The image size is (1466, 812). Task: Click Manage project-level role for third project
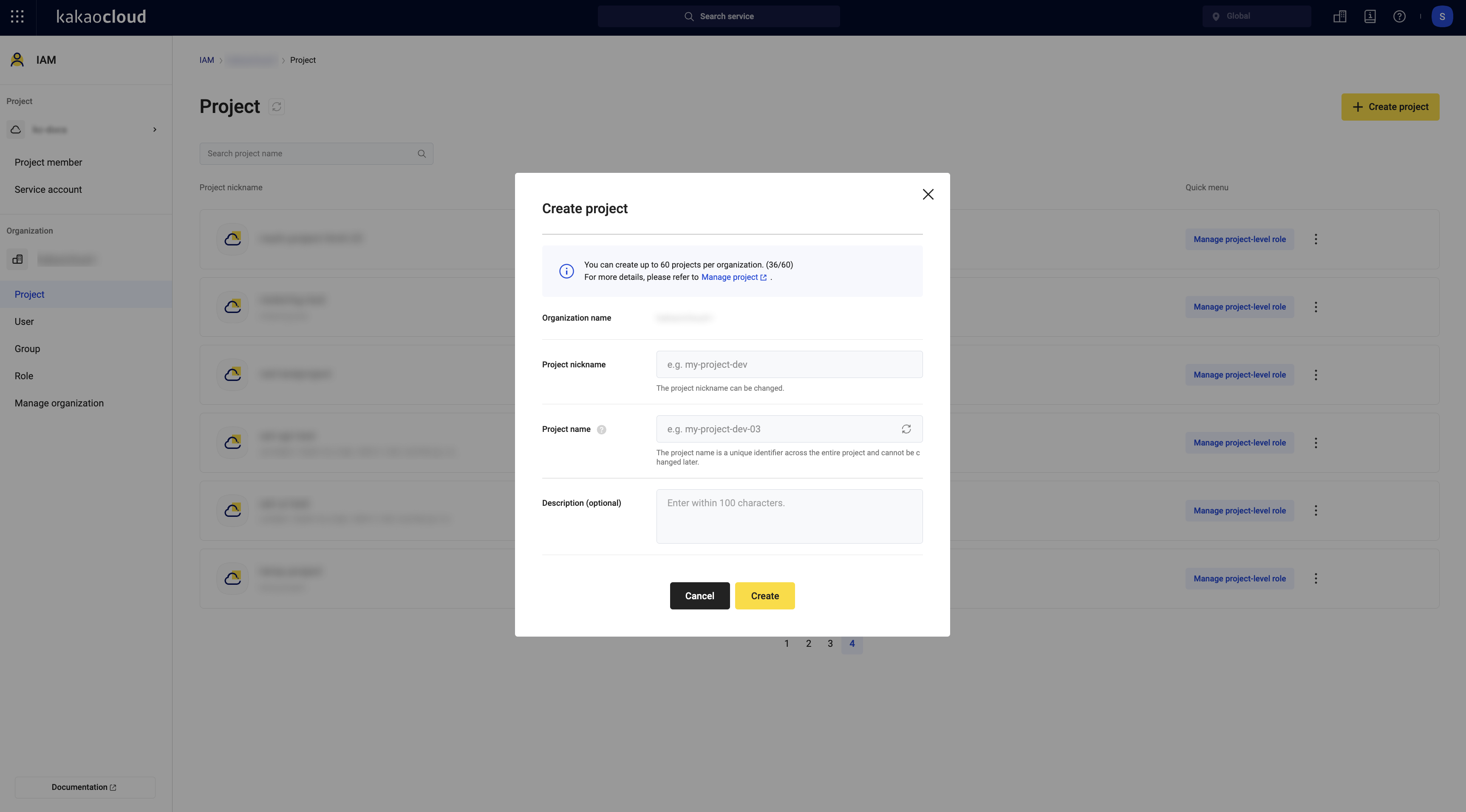1240,375
